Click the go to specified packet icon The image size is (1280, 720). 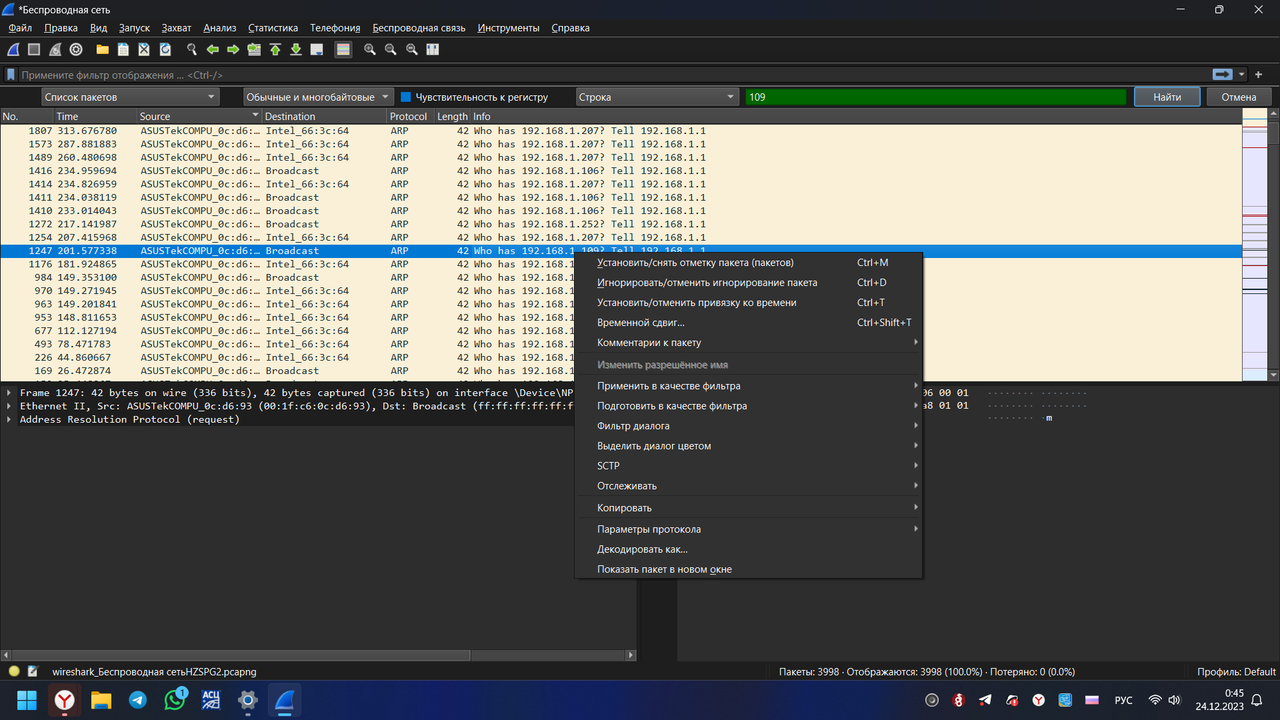coord(254,49)
